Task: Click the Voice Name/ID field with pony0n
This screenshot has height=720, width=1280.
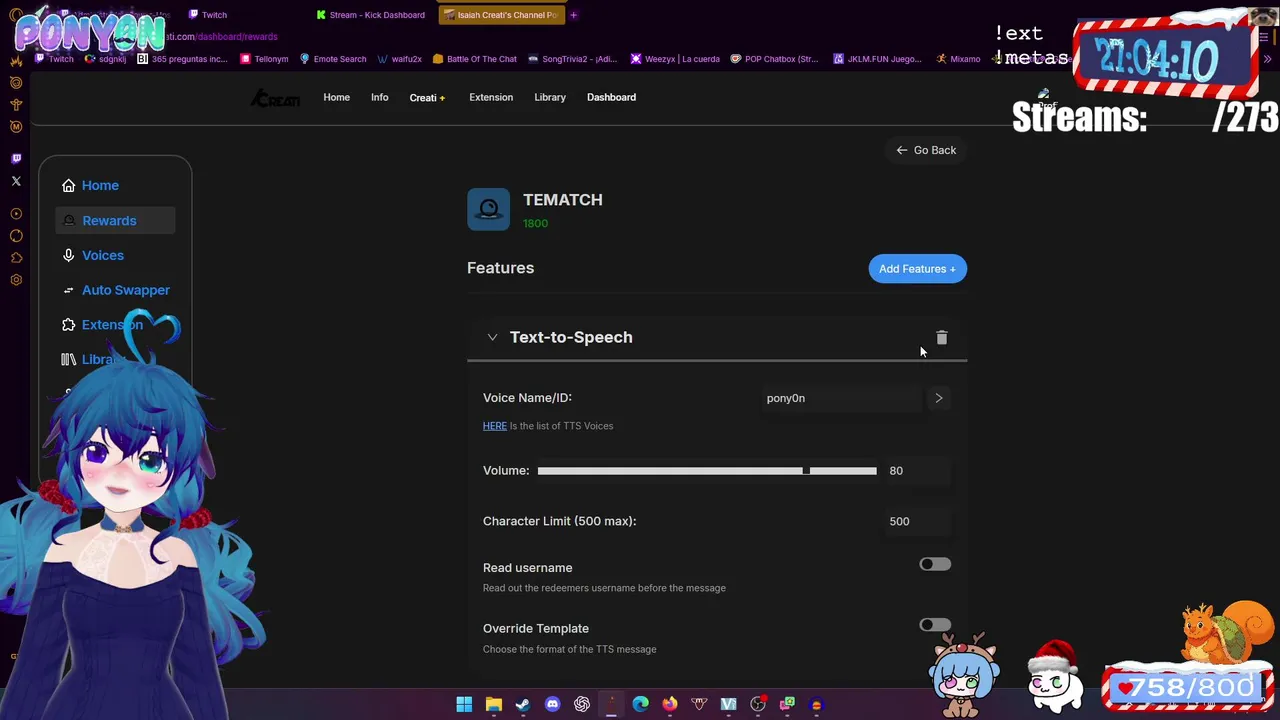Action: (841, 398)
